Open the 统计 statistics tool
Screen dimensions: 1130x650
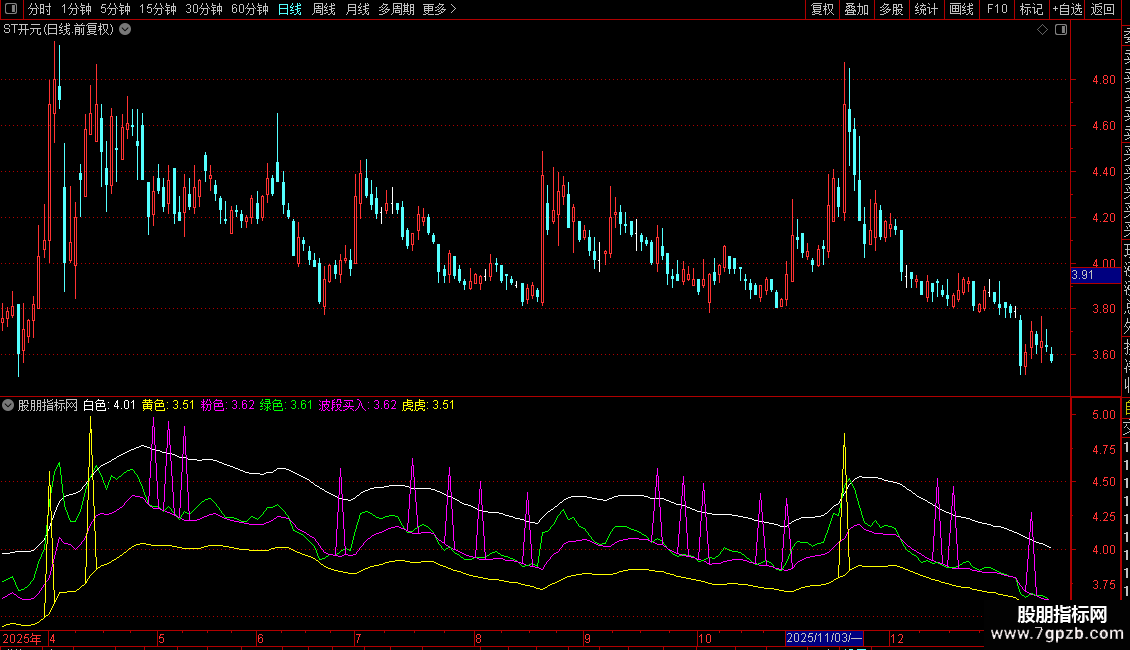(926, 9)
